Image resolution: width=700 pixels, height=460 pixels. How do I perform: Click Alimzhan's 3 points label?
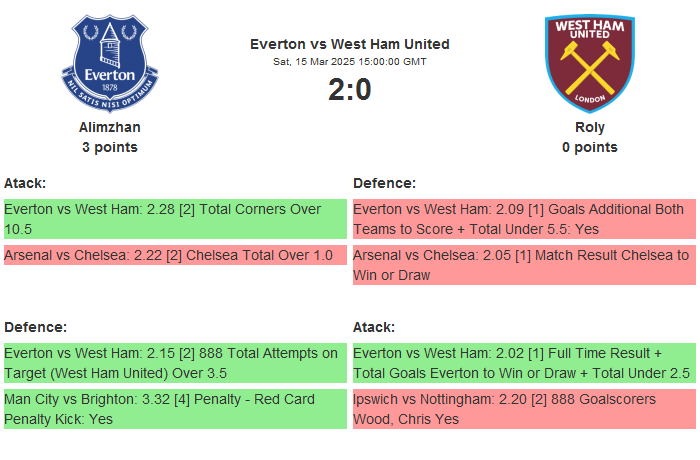[x=110, y=147]
